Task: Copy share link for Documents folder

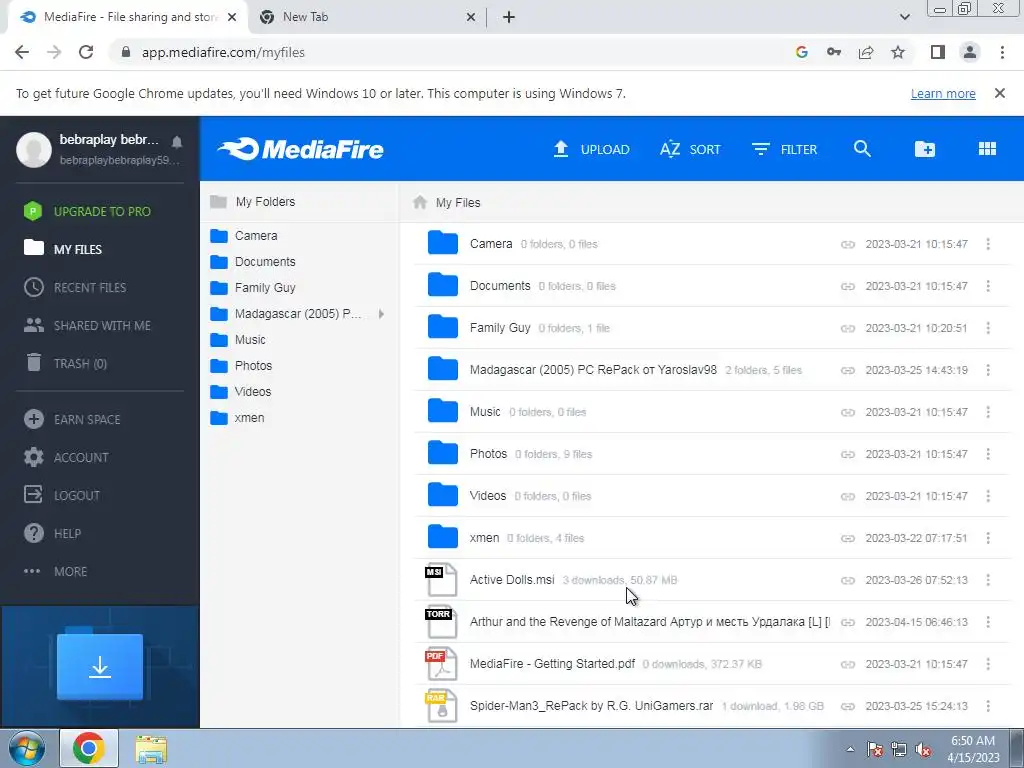Action: click(x=848, y=286)
